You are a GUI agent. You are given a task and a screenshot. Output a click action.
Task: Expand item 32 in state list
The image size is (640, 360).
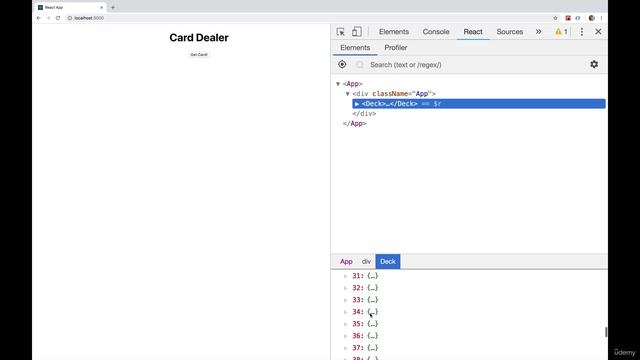click(x=346, y=288)
